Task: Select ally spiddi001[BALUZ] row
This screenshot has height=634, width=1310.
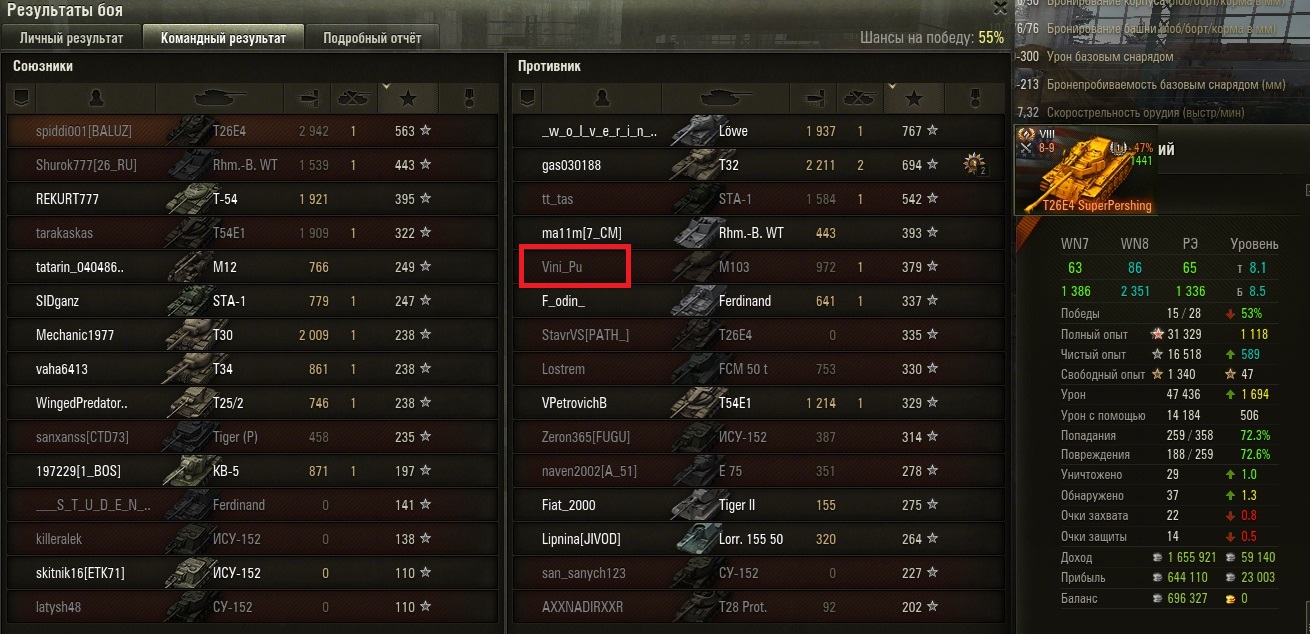Action: pos(252,131)
